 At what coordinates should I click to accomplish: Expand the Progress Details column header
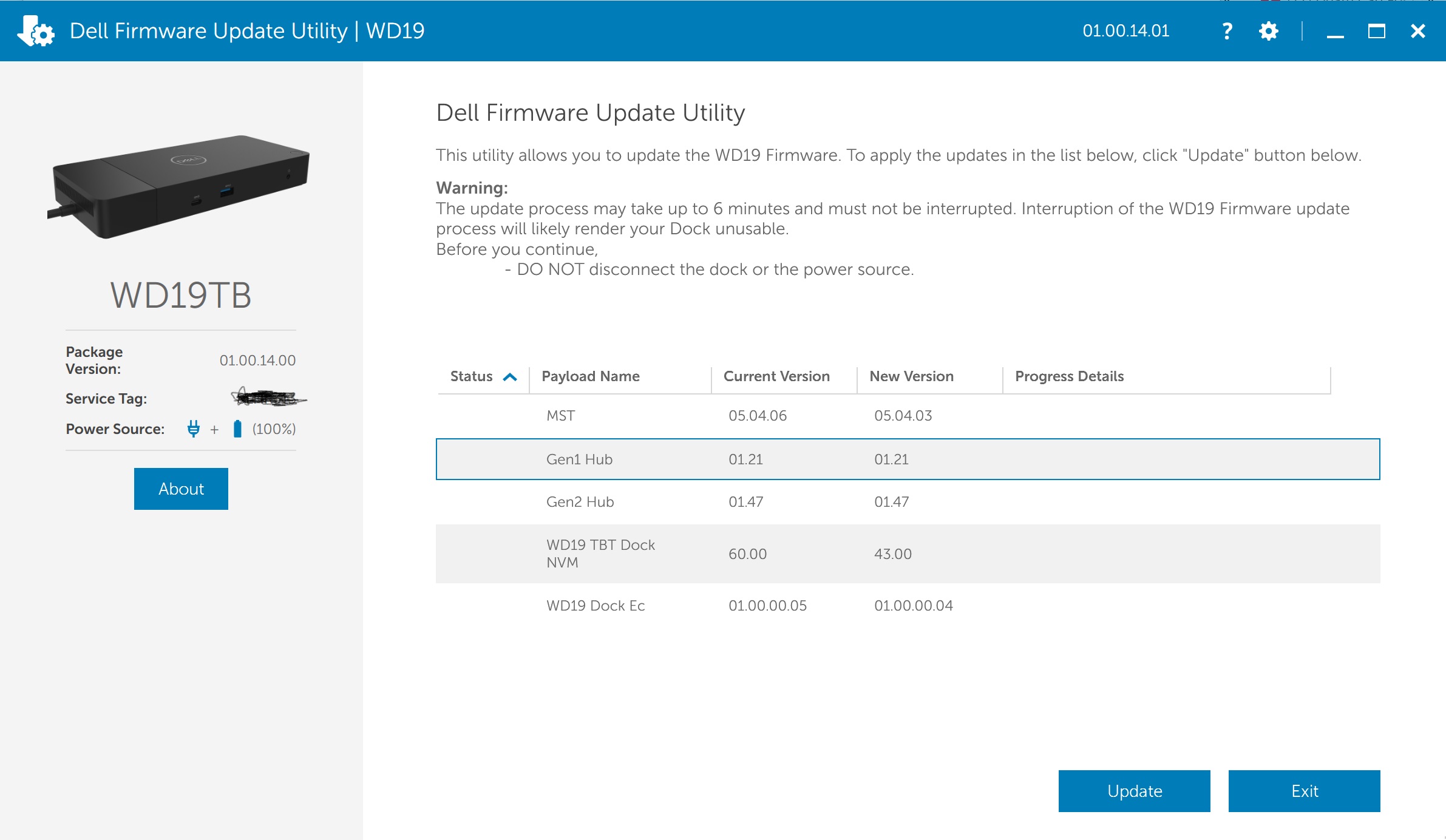click(x=1330, y=378)
